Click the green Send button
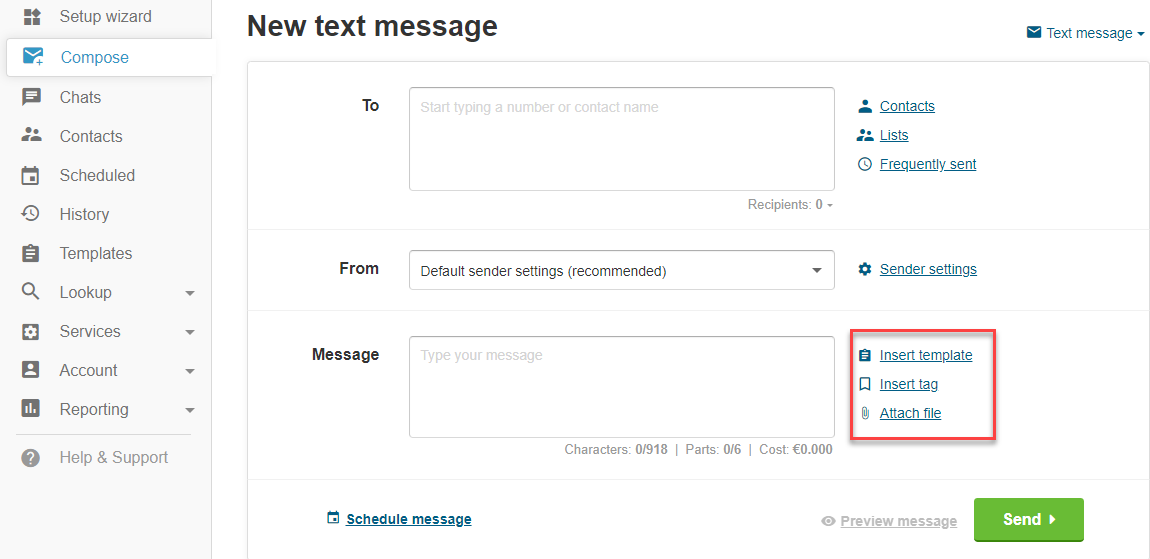 click(1028, 519)
